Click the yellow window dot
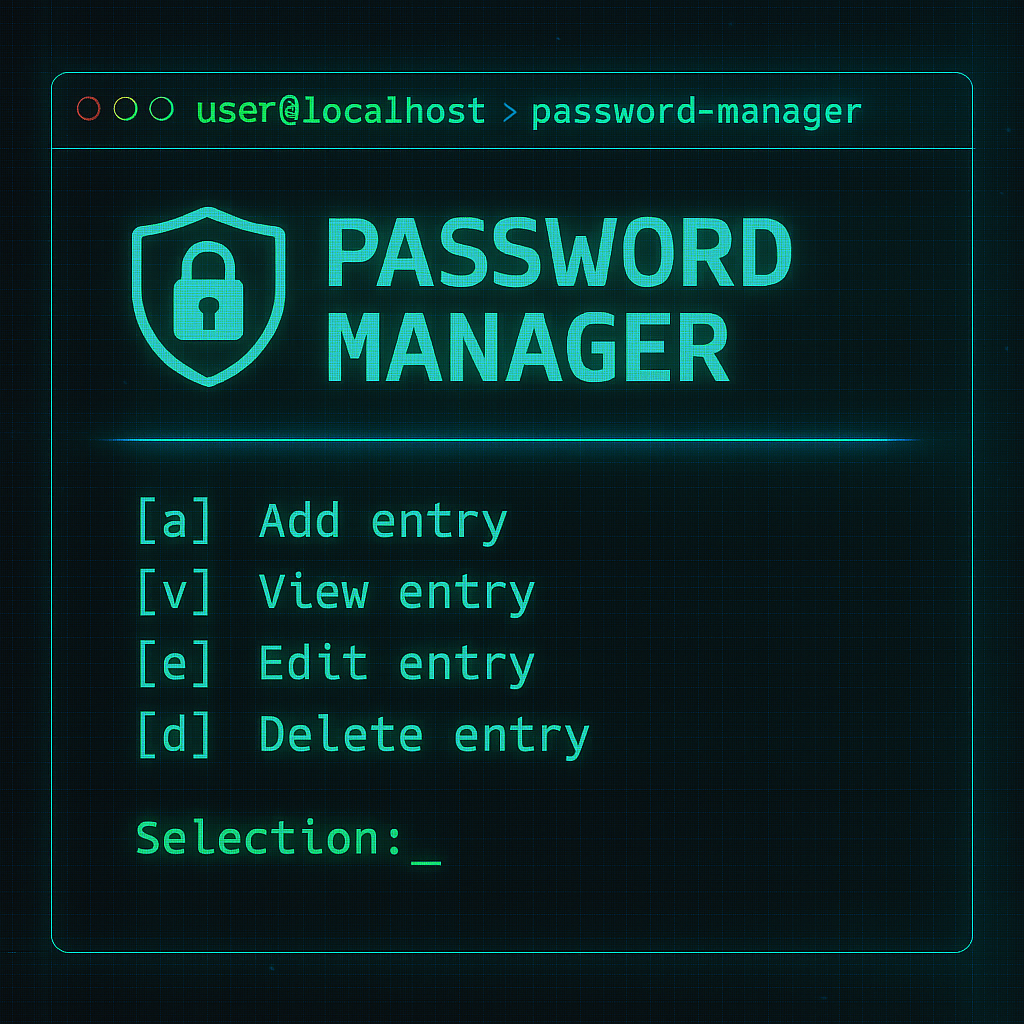1024x1024 pixels. 125,109
